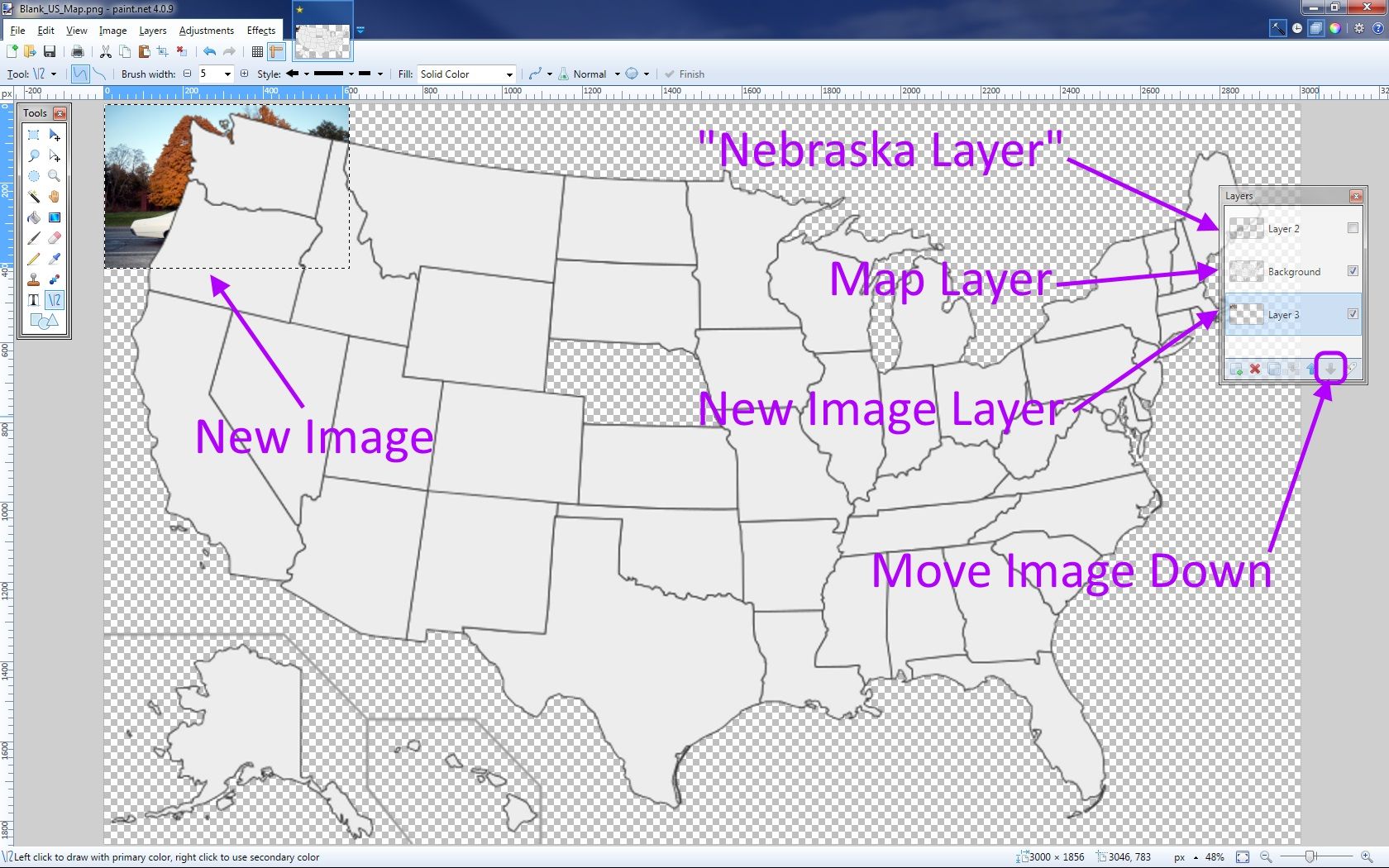Delete the selected layer with the red X
The height and width of the screenshot is (868, 1389).
[x=1255, y=370]
